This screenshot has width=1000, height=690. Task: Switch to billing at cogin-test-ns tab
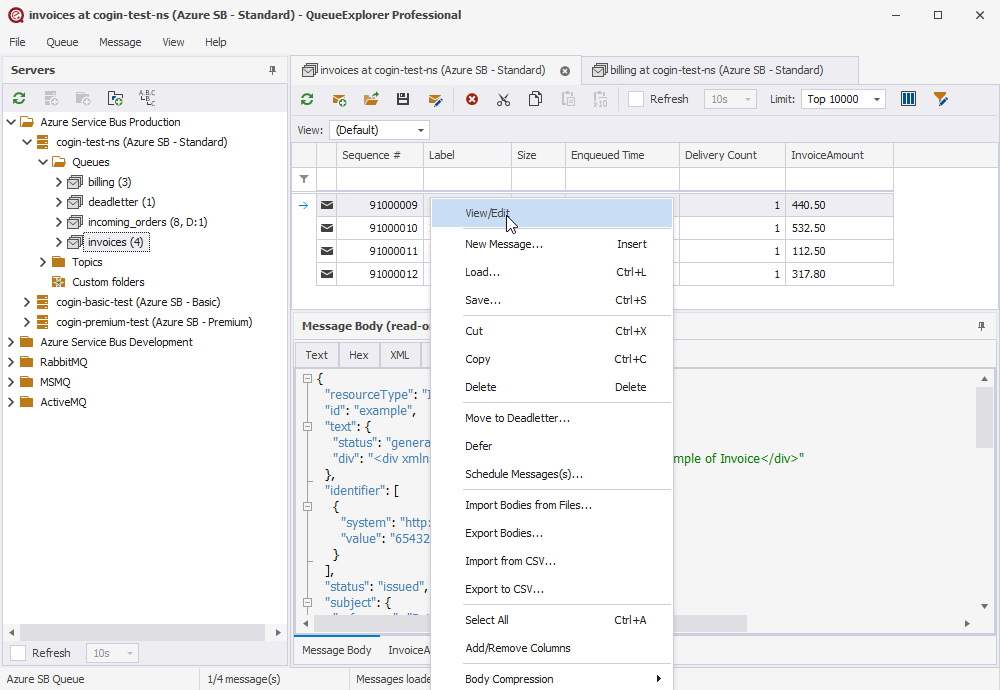click(x=719, y=70)
